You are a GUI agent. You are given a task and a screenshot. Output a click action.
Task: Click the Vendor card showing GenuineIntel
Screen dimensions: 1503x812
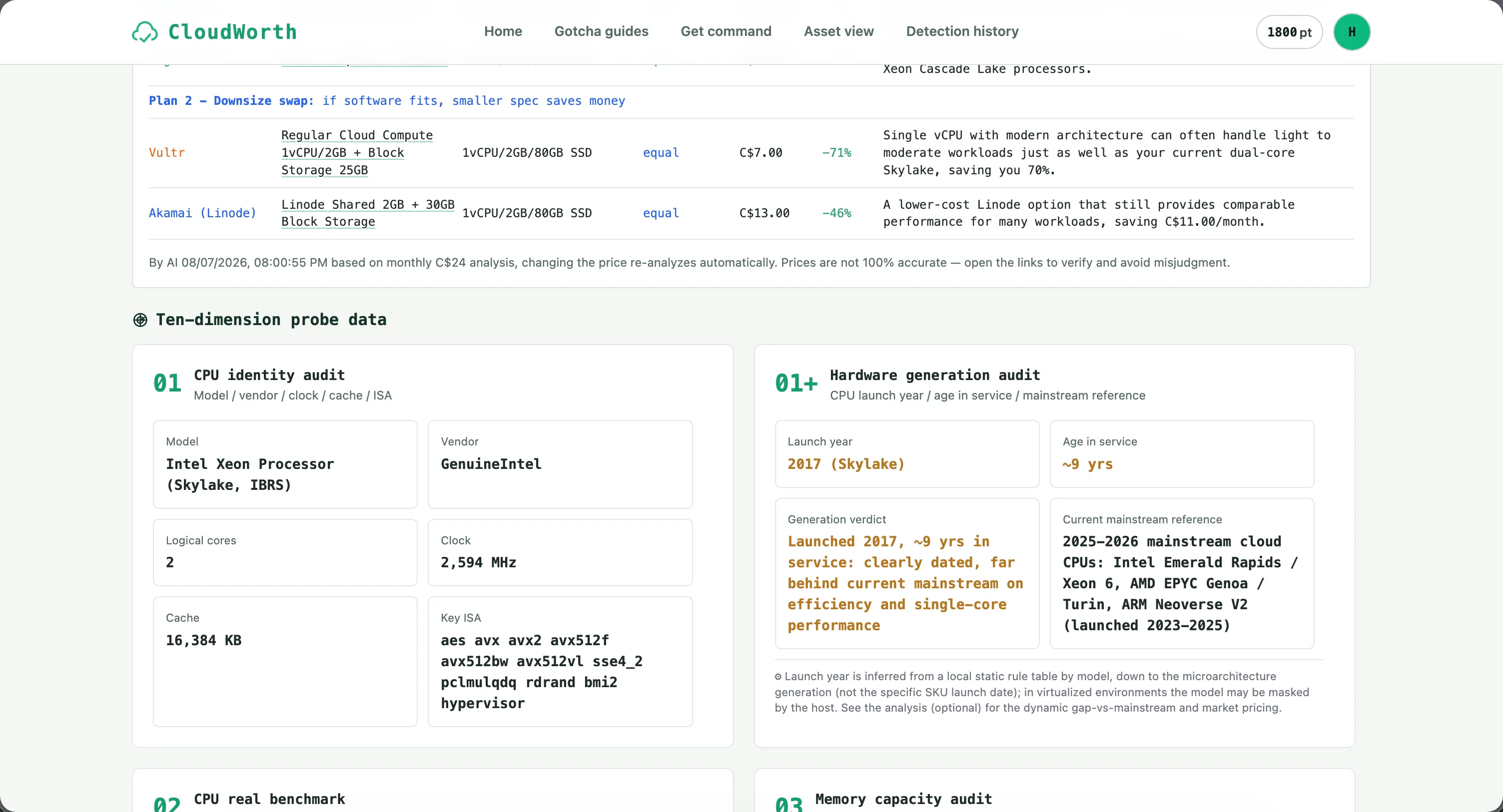pos(560,464)
